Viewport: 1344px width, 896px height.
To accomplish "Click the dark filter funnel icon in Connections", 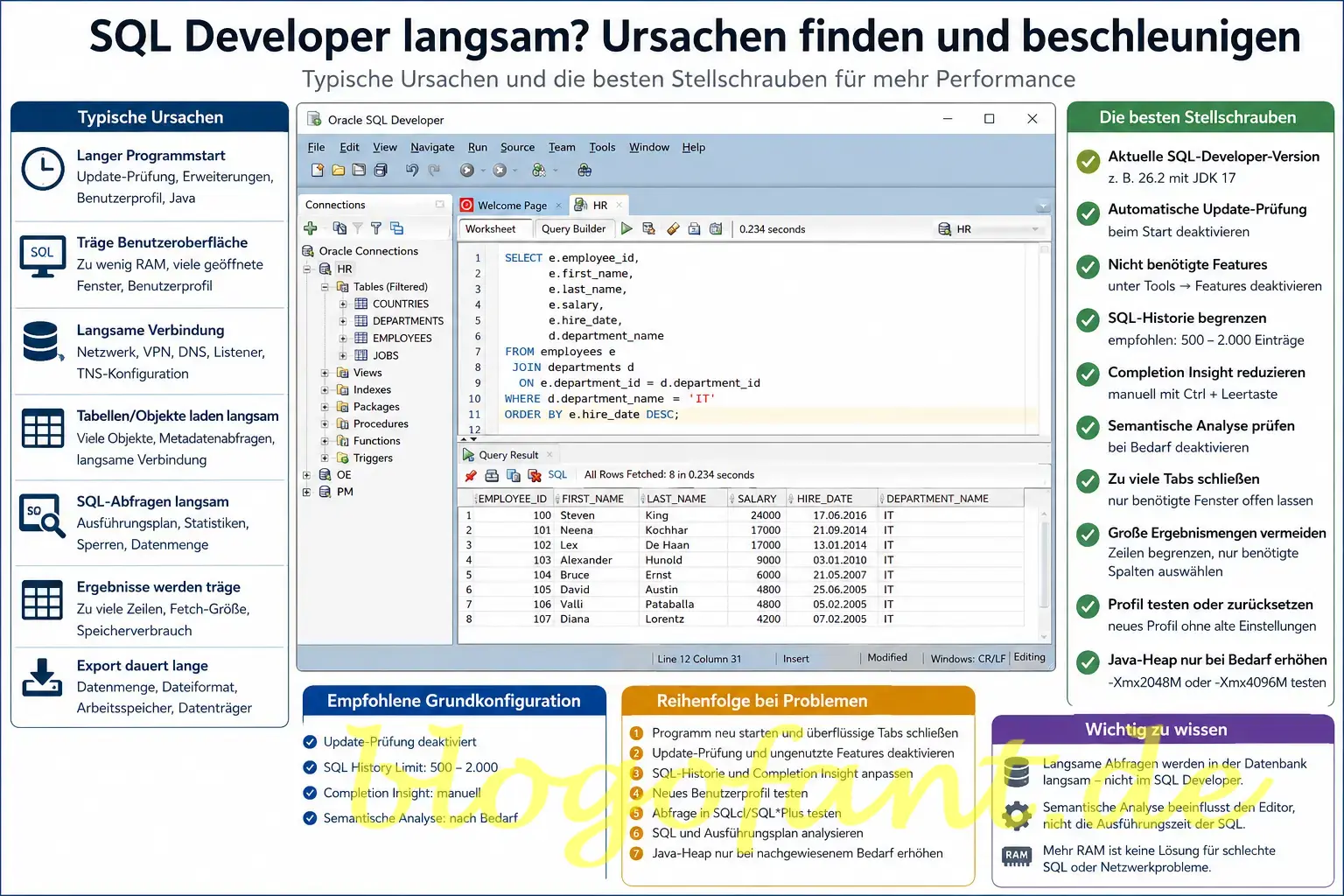I will pos(376,228).
